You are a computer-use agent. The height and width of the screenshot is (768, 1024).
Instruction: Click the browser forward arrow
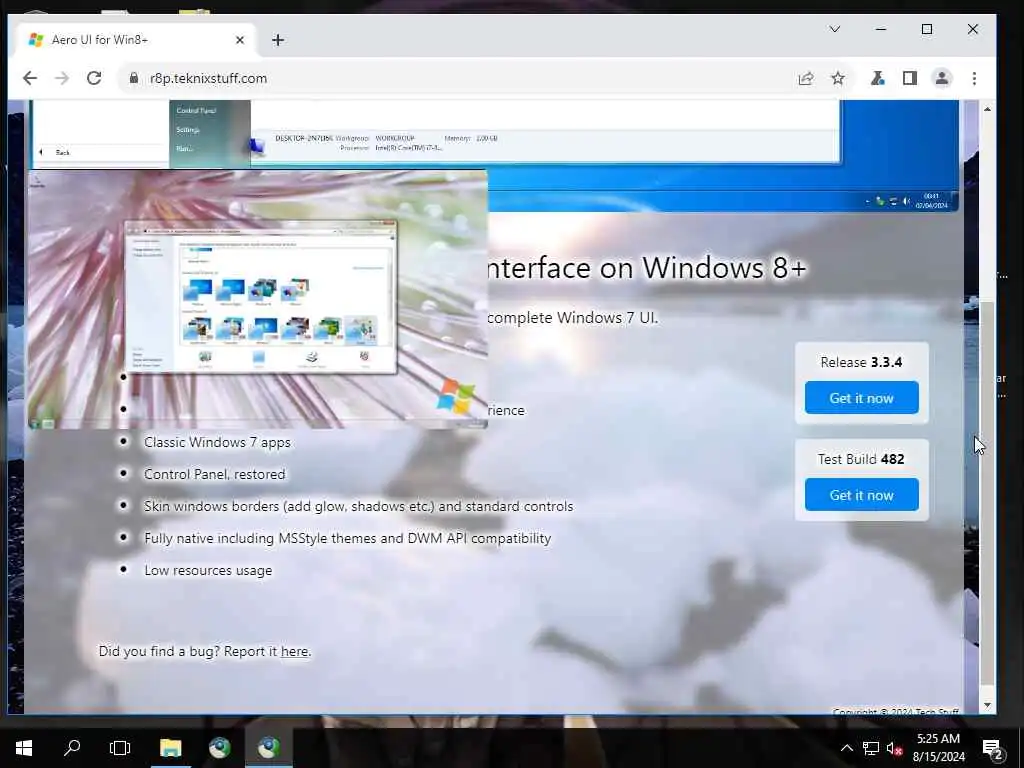coord(62,78)
